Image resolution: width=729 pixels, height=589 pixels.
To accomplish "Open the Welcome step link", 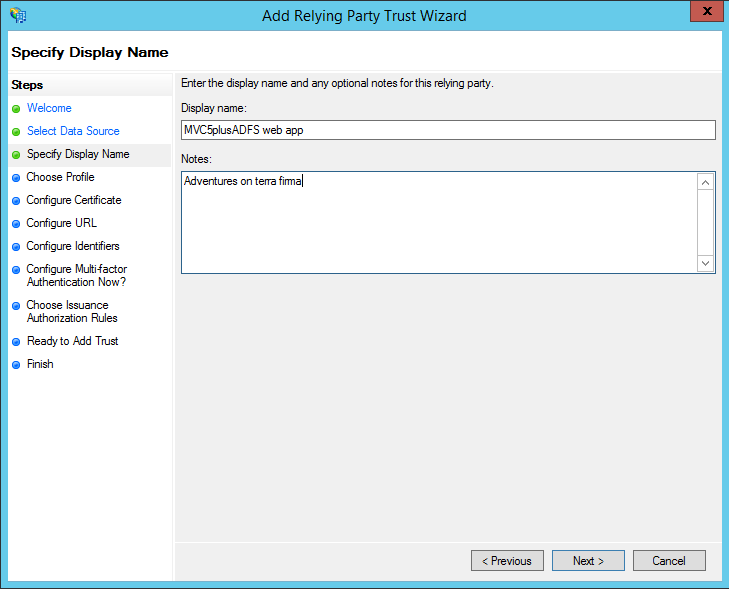I will point(49,108).
